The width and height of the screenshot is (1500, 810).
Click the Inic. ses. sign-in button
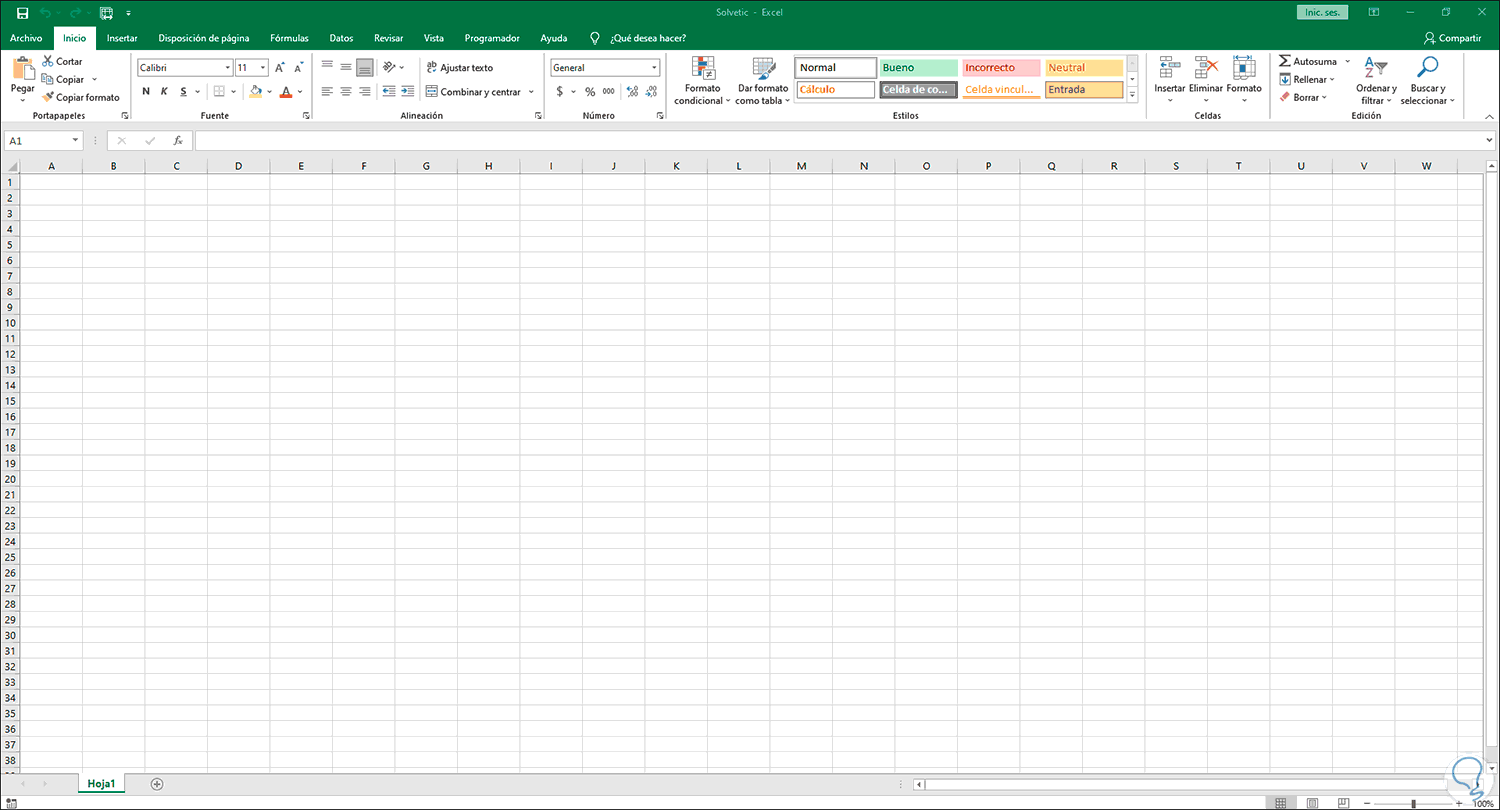coord(1322,12)
